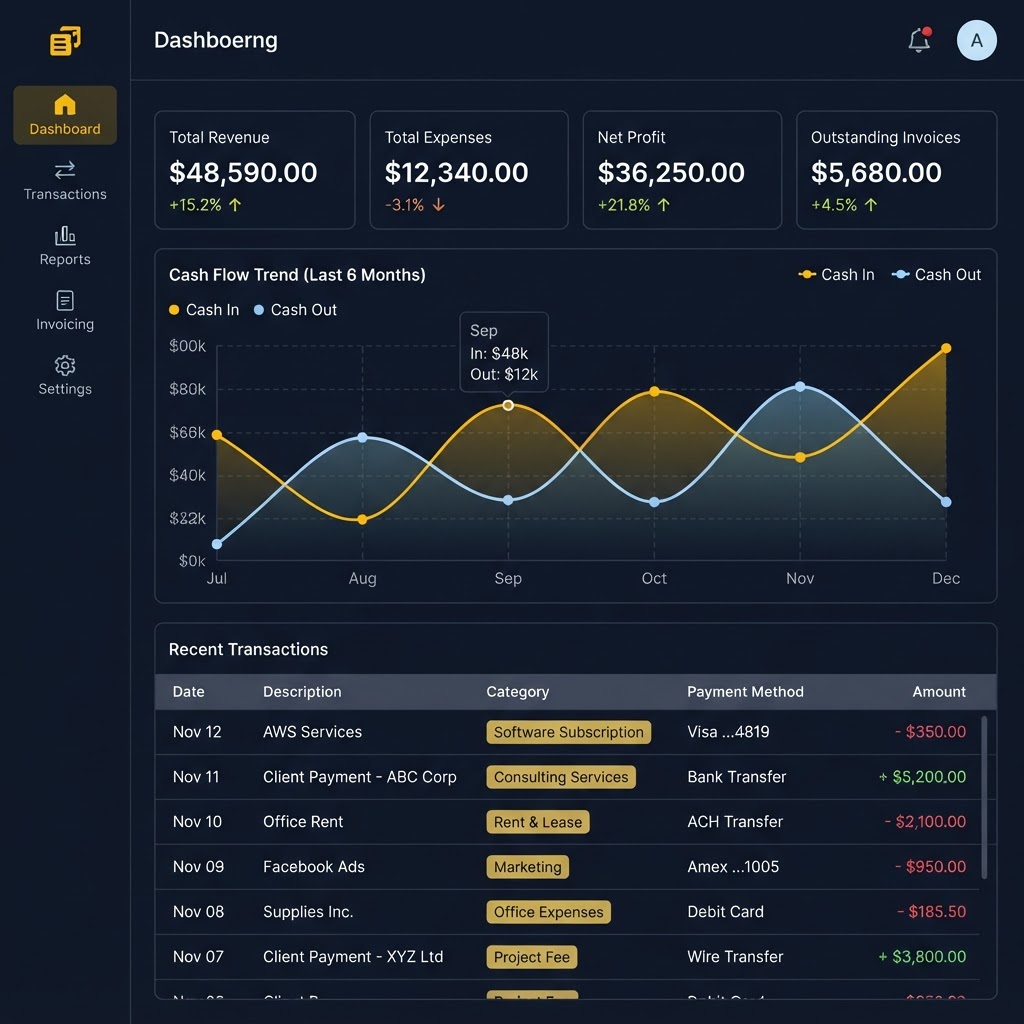Click the transactions table scrollbar
The image size is (1024, 1024).
(984, 797)
